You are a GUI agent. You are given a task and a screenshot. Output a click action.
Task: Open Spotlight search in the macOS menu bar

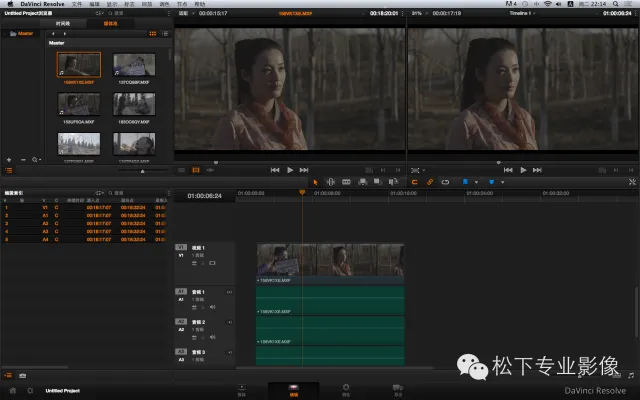click(616, 4)
